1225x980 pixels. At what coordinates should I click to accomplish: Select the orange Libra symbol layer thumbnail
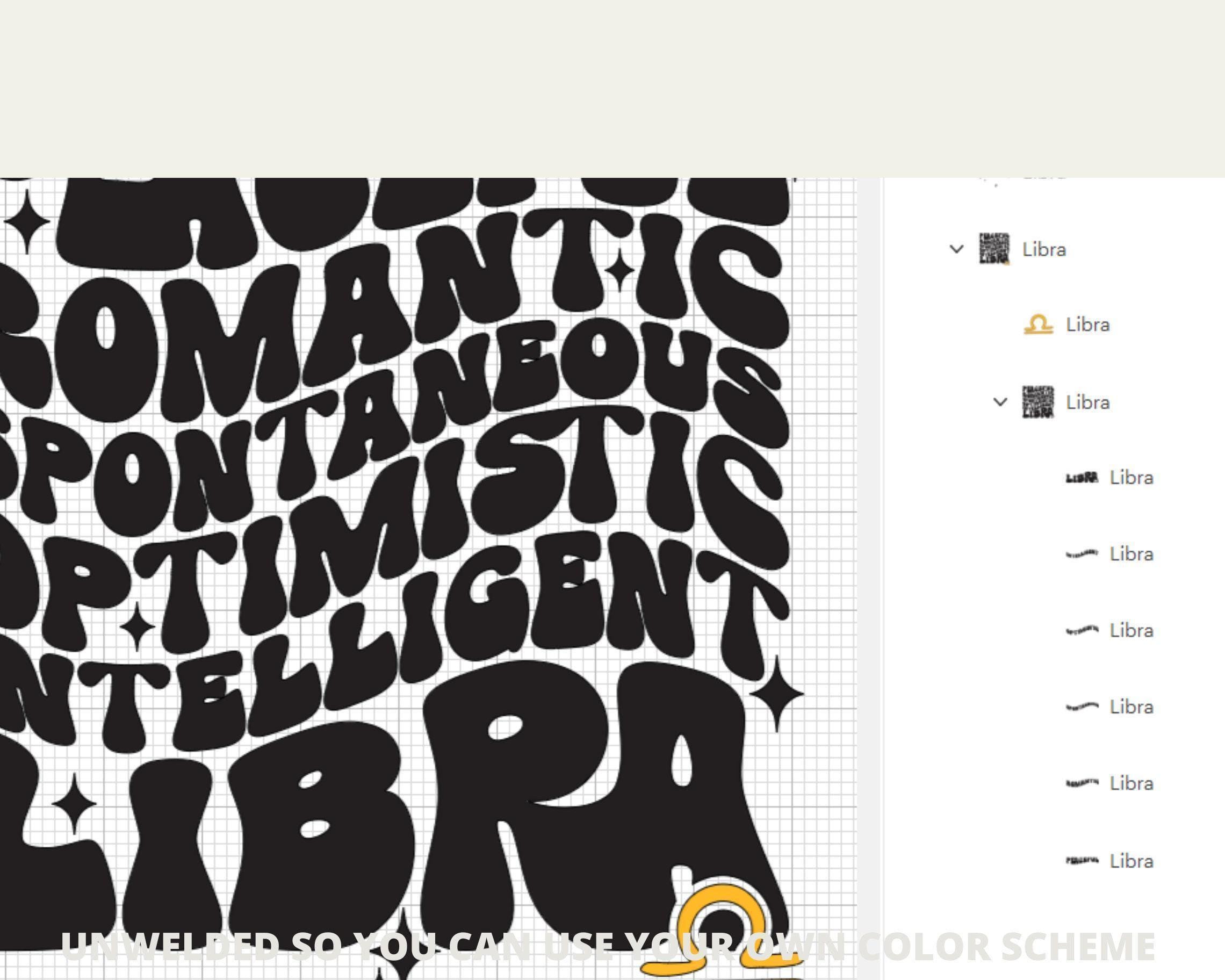tap(1038, 325)
